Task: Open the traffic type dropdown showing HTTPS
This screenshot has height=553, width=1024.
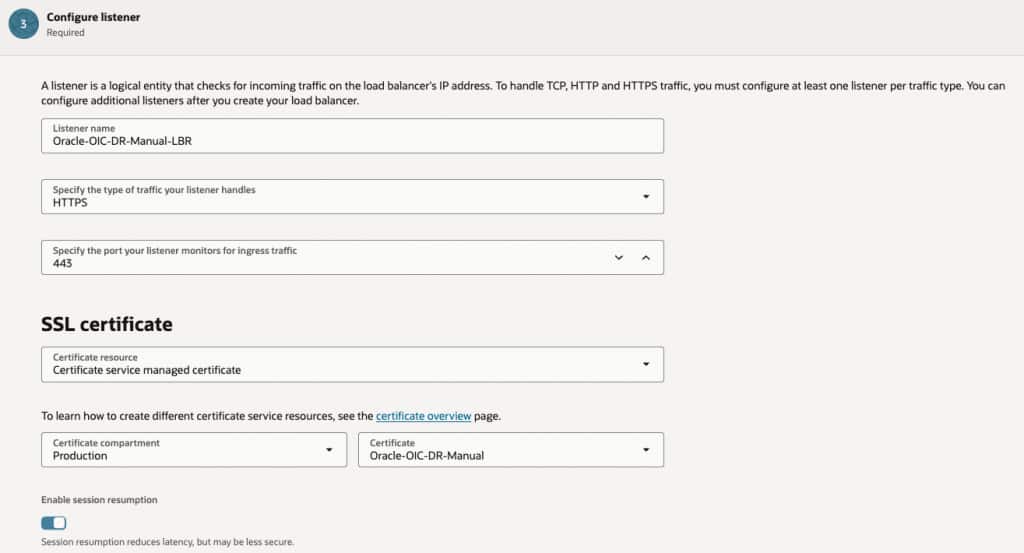Action: 340,196
